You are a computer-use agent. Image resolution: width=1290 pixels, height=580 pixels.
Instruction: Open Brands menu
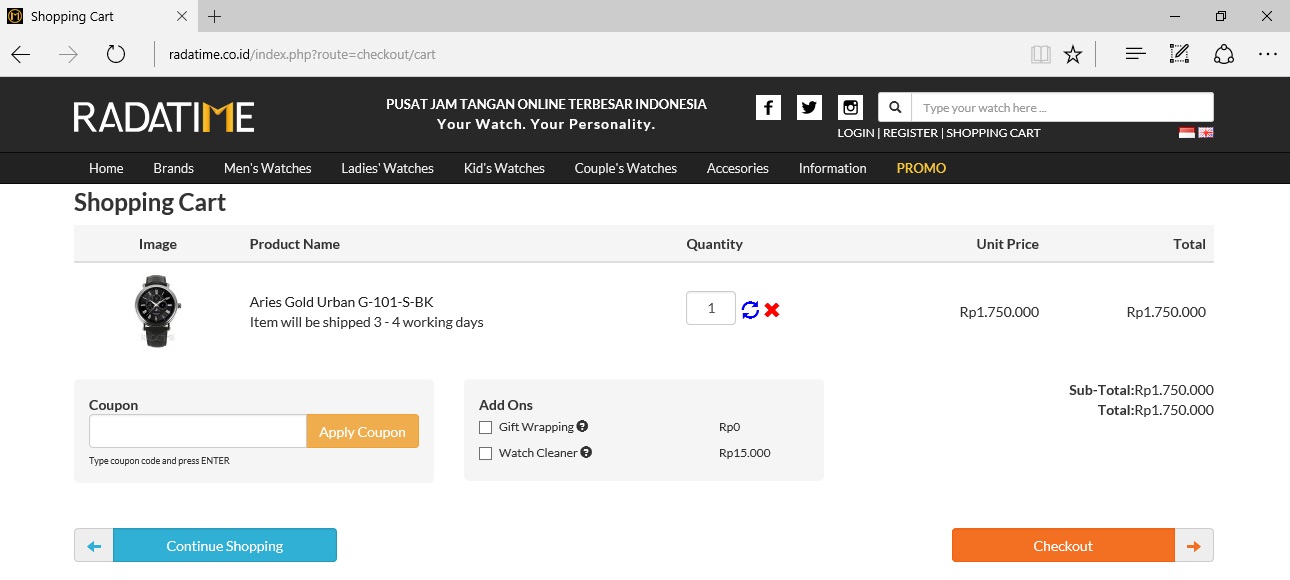(174, 168)
